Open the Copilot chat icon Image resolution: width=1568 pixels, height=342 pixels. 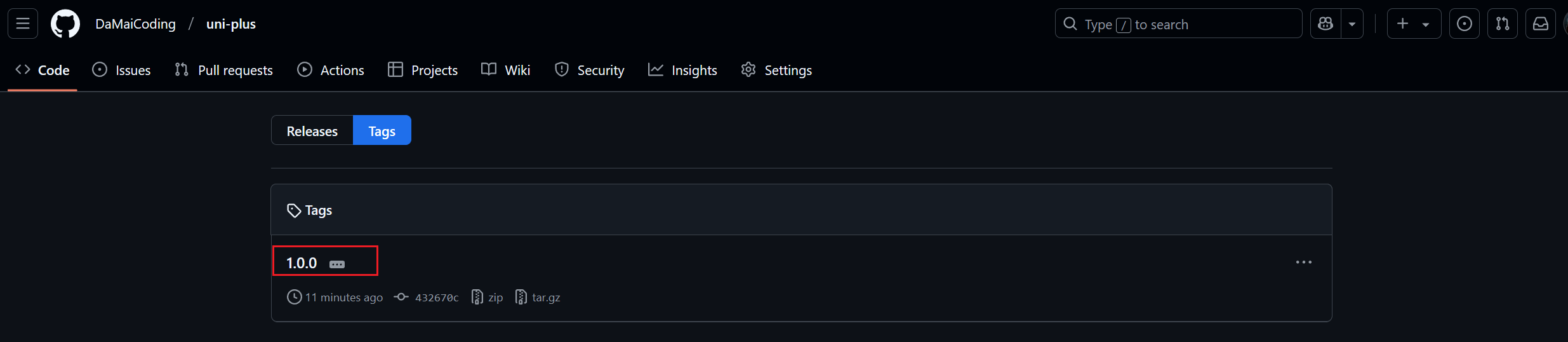click(1325, 24)
